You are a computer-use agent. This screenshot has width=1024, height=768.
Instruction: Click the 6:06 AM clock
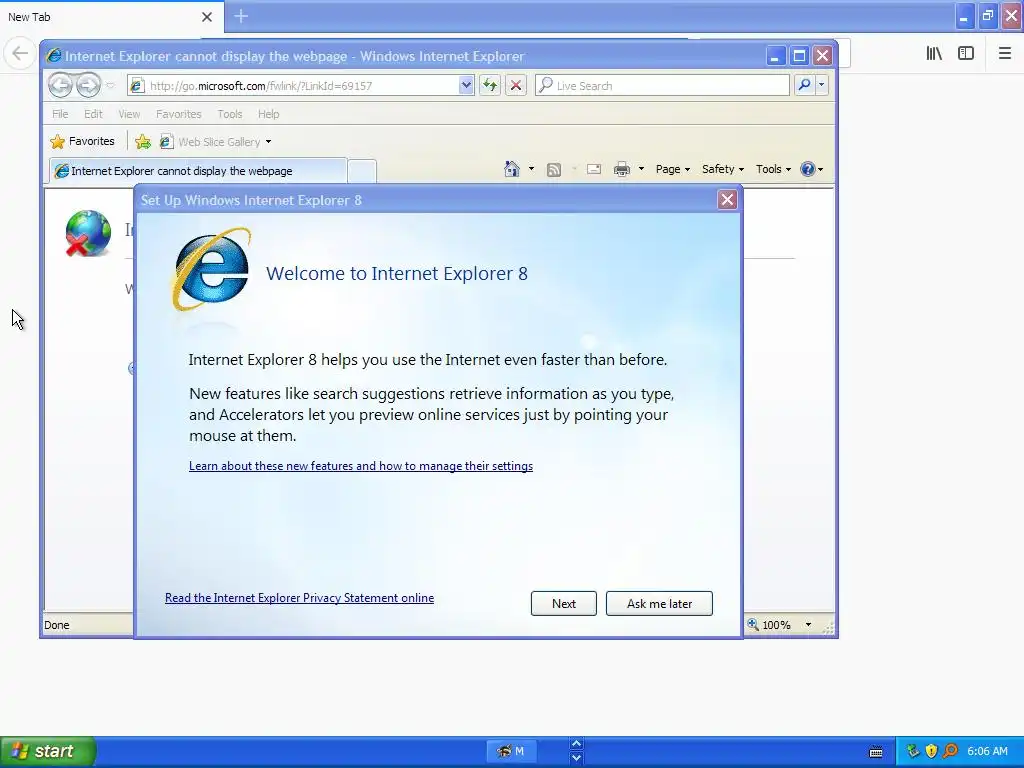click(987, 751)
